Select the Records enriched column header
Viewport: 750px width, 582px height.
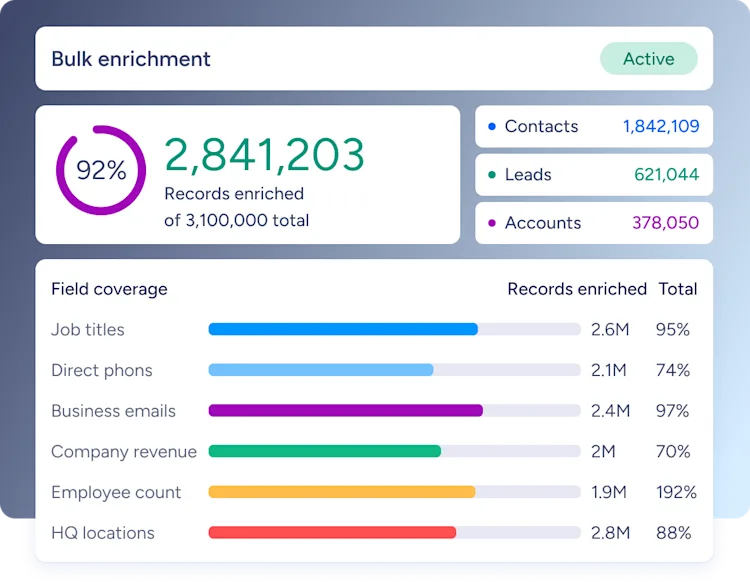click(x=577, y=289)
